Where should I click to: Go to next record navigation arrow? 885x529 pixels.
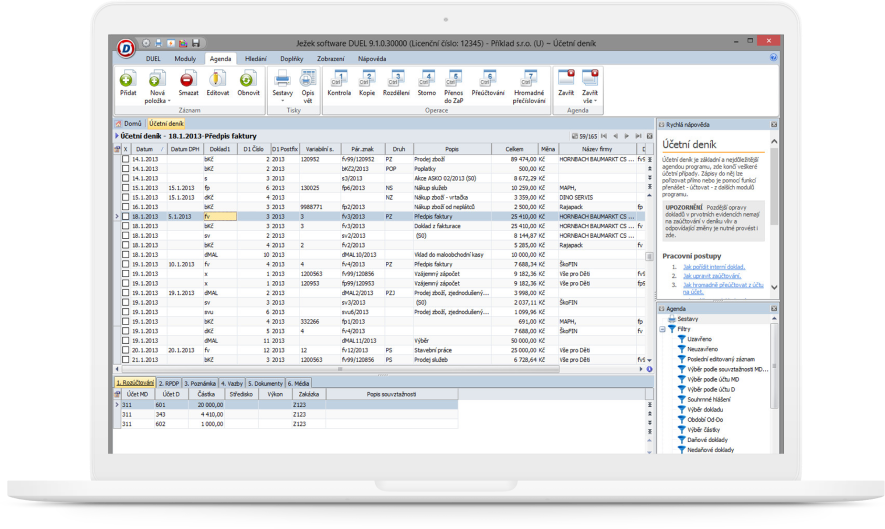point(626,136)
